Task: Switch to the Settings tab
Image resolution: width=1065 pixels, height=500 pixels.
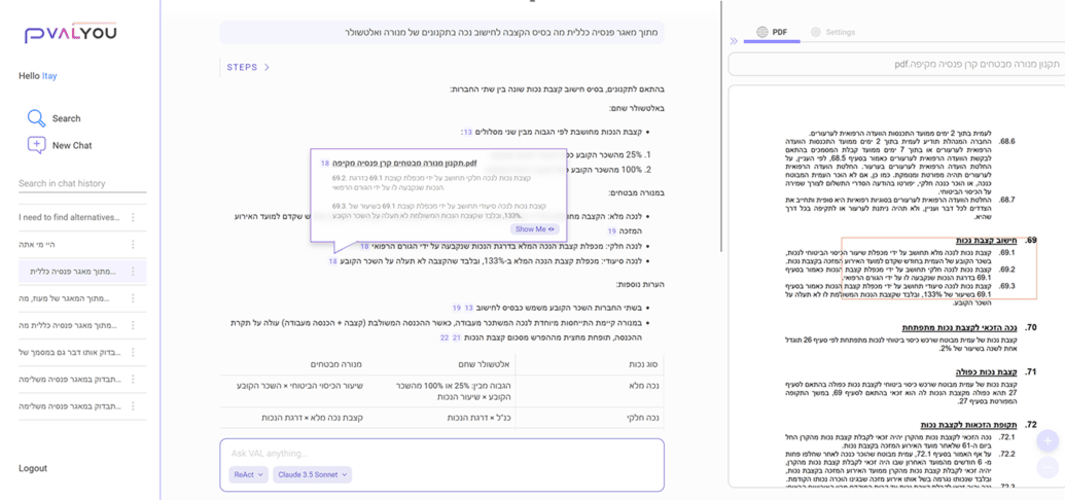Action: tap(833, 32)
